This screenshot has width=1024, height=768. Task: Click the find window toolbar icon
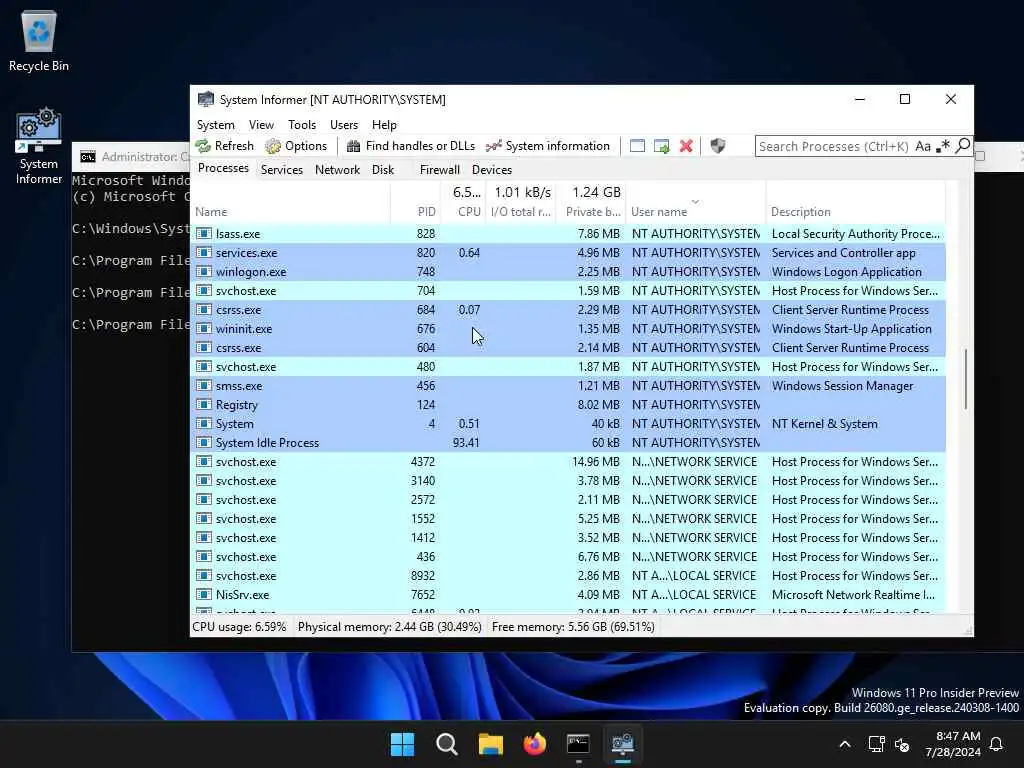coord(637,146)
